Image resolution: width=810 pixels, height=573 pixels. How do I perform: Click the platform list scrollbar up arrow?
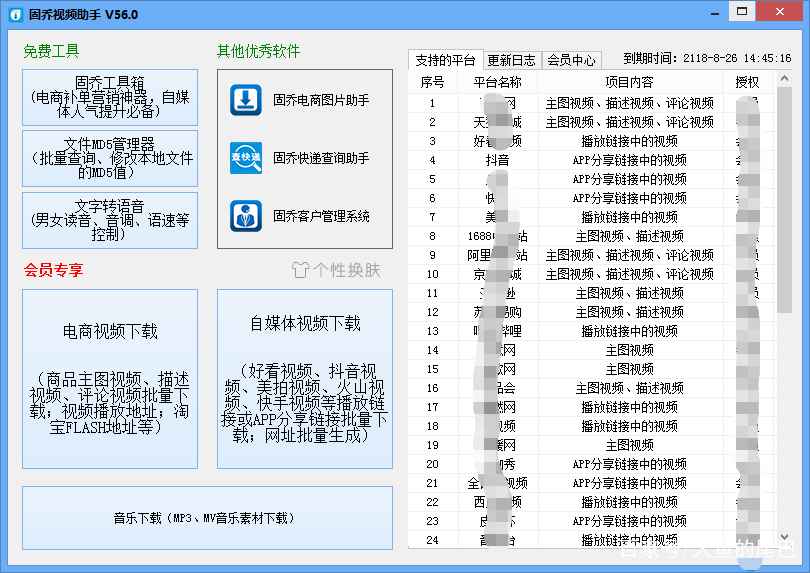(x=784, y=78)
